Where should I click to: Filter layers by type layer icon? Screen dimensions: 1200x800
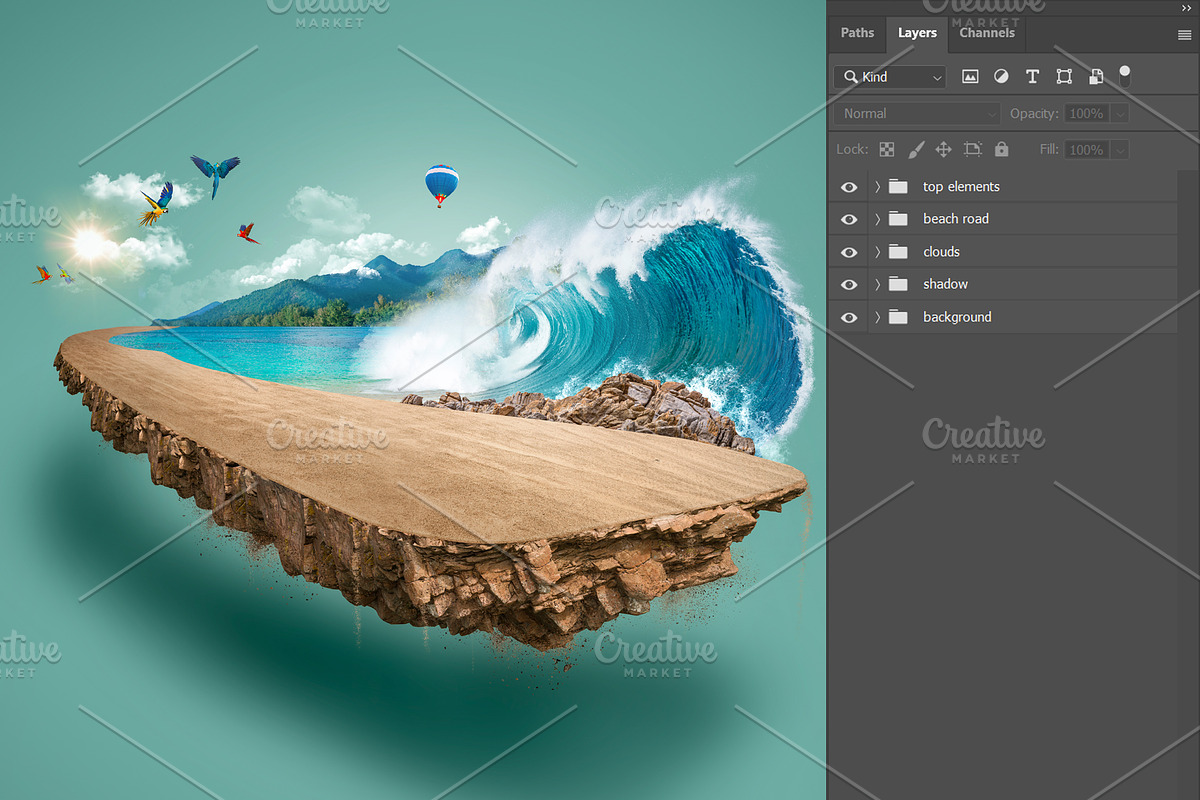pyautogui.click(x=1033, y=77)
